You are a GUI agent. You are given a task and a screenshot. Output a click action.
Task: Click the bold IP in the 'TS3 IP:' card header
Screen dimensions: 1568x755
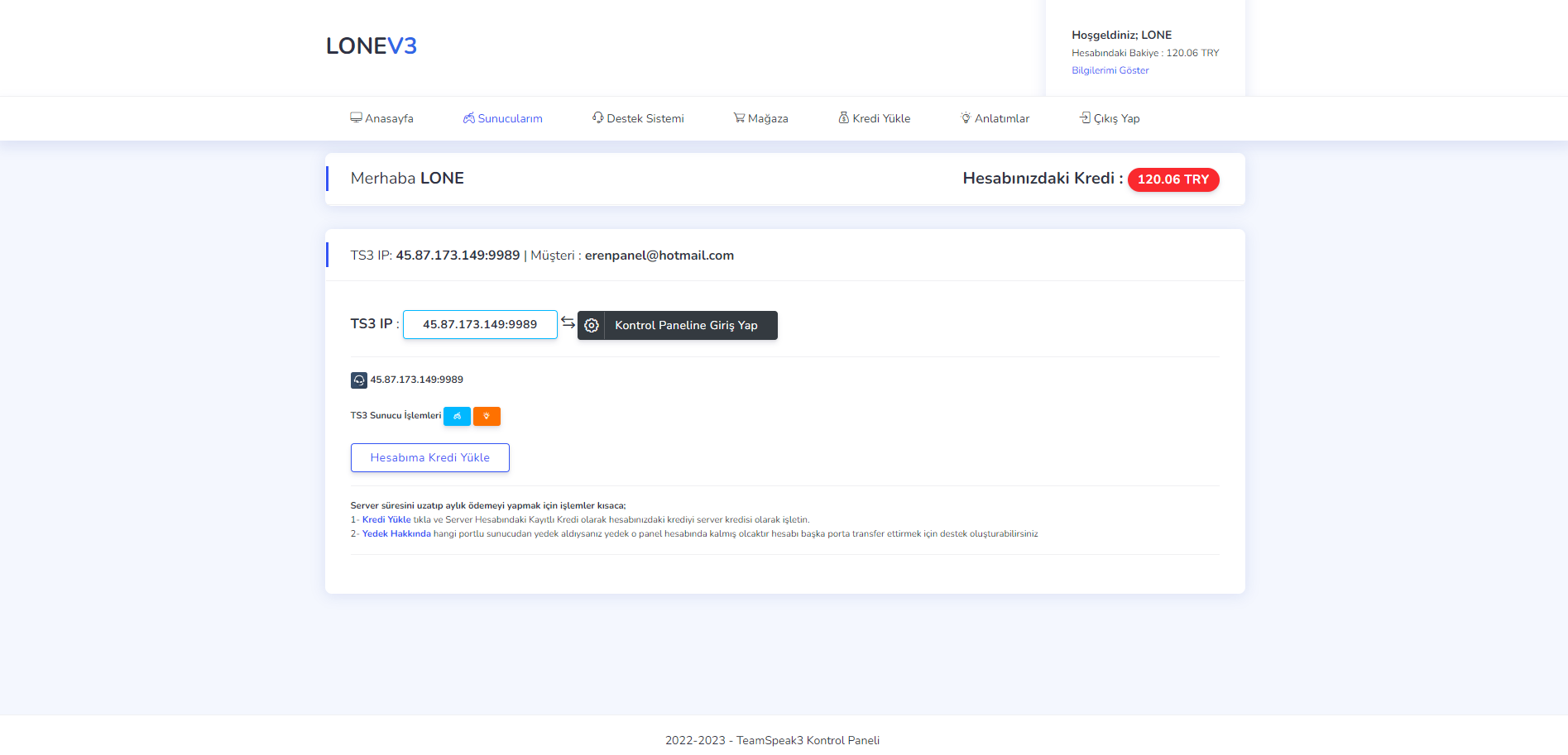pyautogui.click(x=458, y=256)
